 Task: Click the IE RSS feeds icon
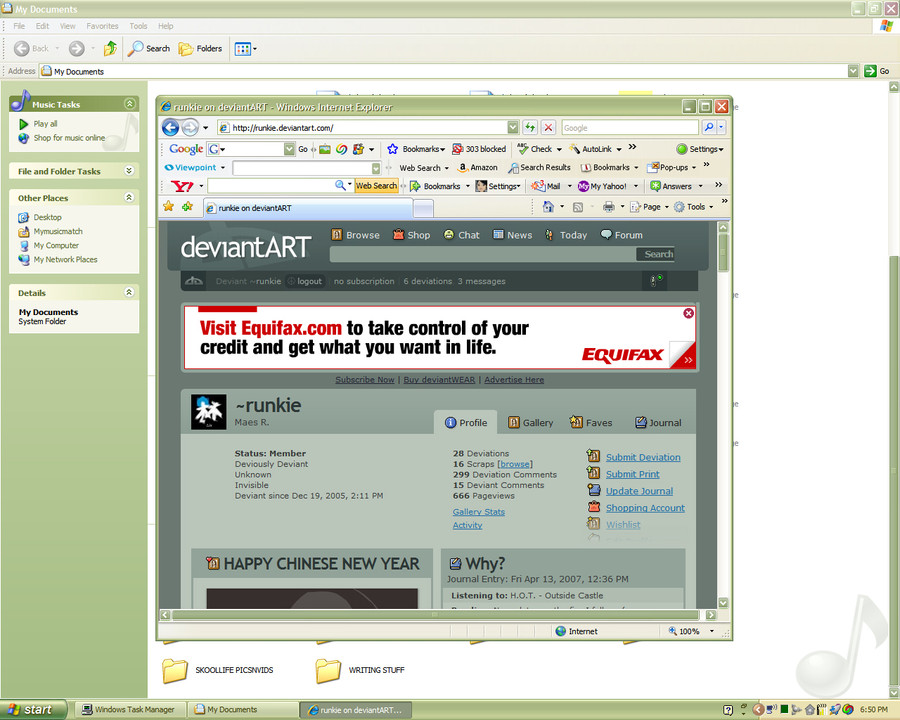(577, 207)
